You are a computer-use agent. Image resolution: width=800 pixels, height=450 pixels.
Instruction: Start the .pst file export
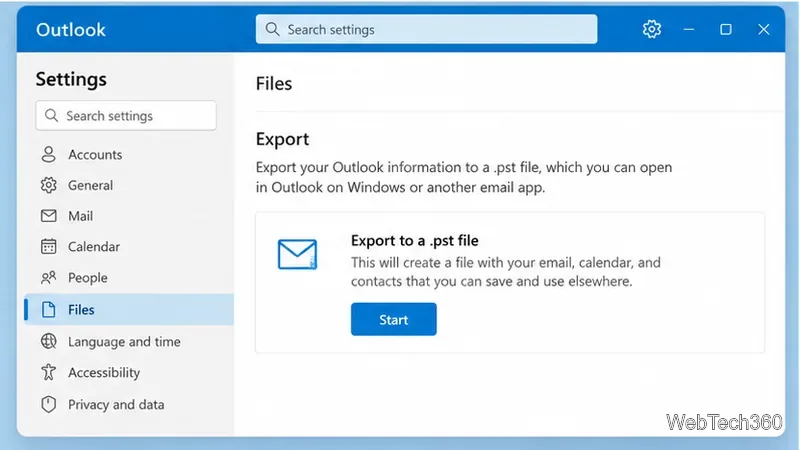point(393,319)
